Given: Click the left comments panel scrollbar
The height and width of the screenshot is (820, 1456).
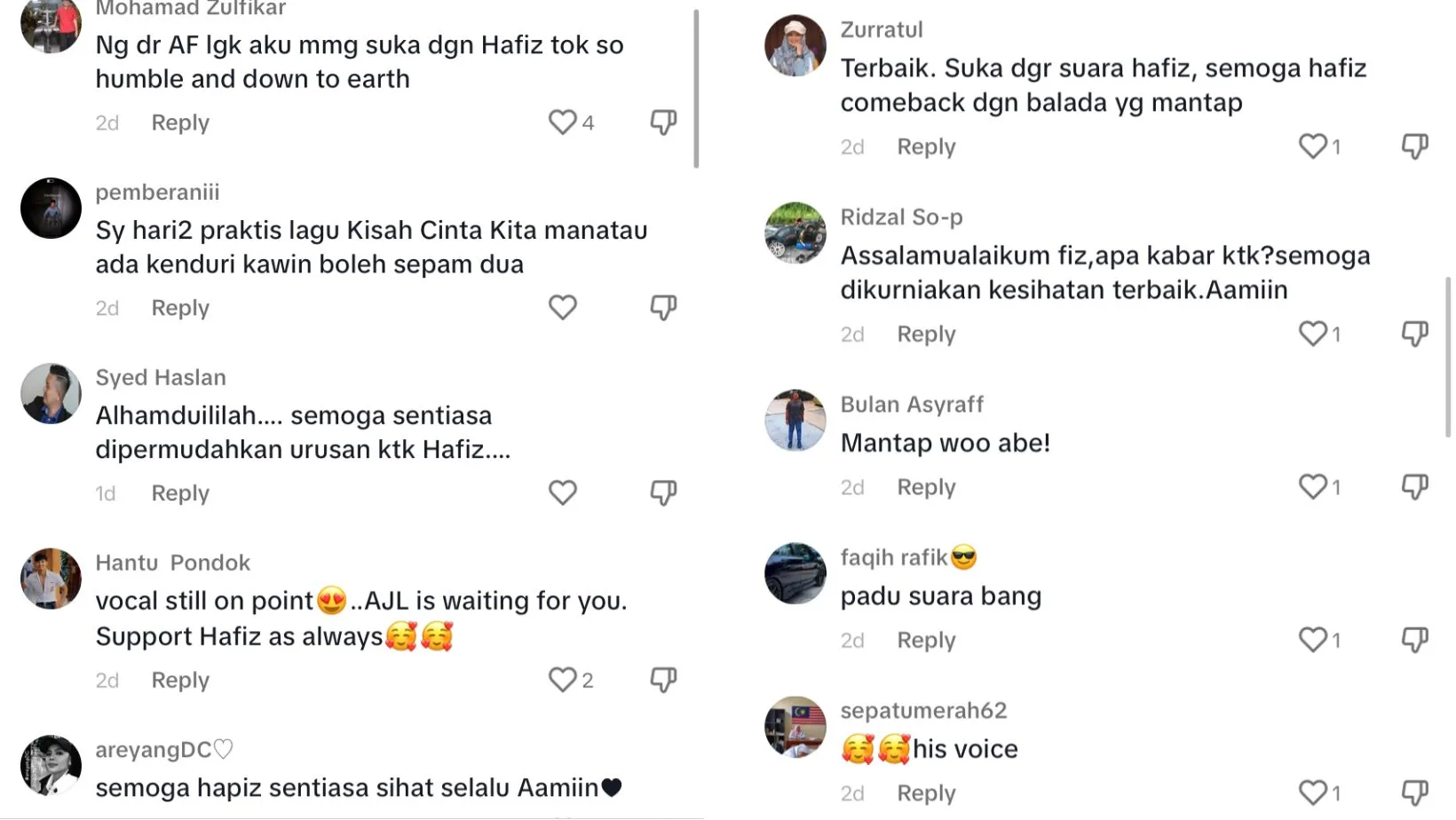Looking at the screenshot, I should (696, 89).
